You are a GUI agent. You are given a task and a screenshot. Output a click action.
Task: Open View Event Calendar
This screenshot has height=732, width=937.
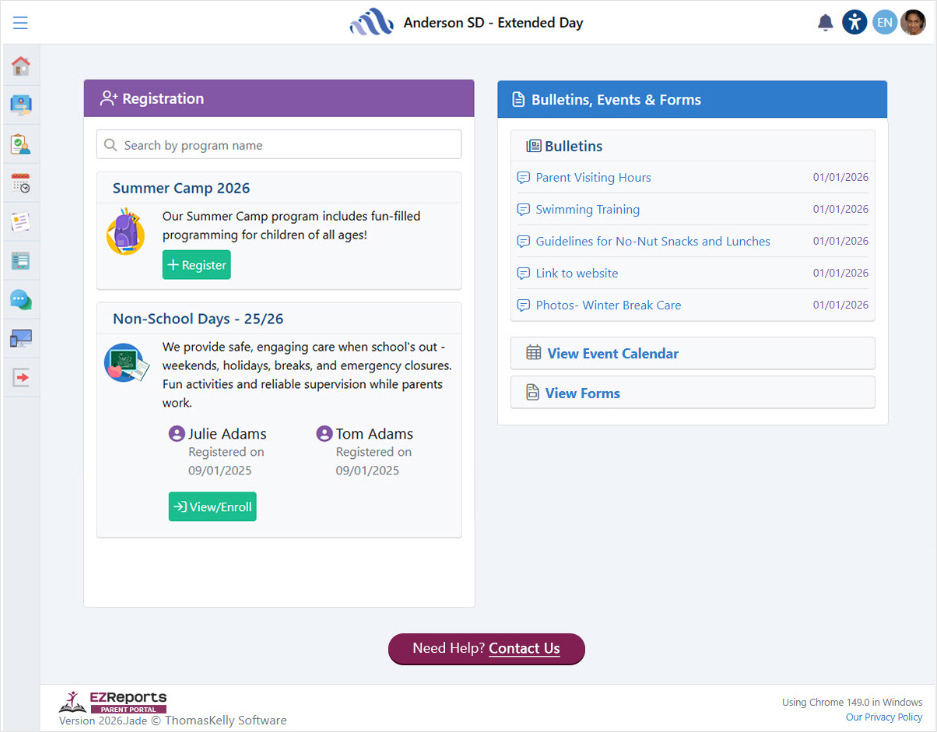(x=693, y=353)
